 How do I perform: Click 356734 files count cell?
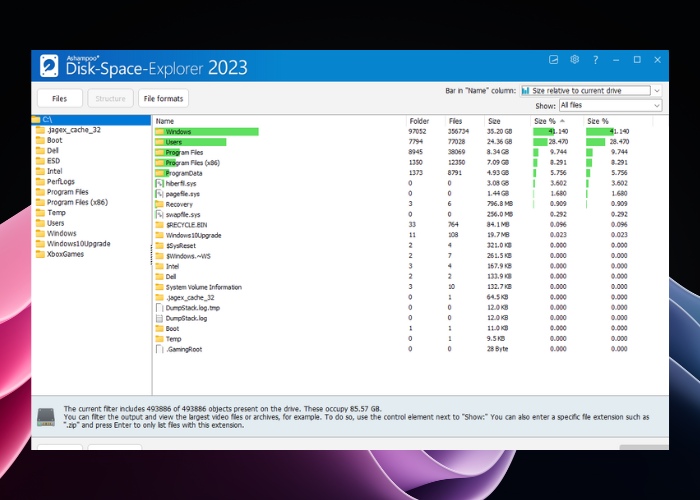pos(458,132)
